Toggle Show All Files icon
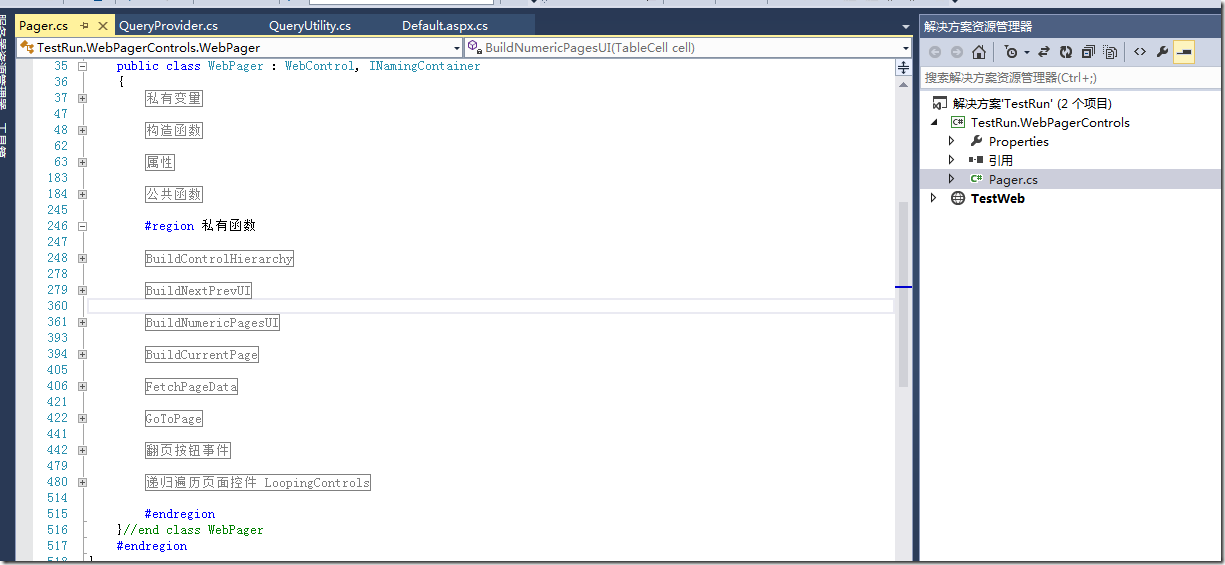Image resolution: width=1225 pixels, height=565 pixels. pyautogui.click(x=1110, y=52)
